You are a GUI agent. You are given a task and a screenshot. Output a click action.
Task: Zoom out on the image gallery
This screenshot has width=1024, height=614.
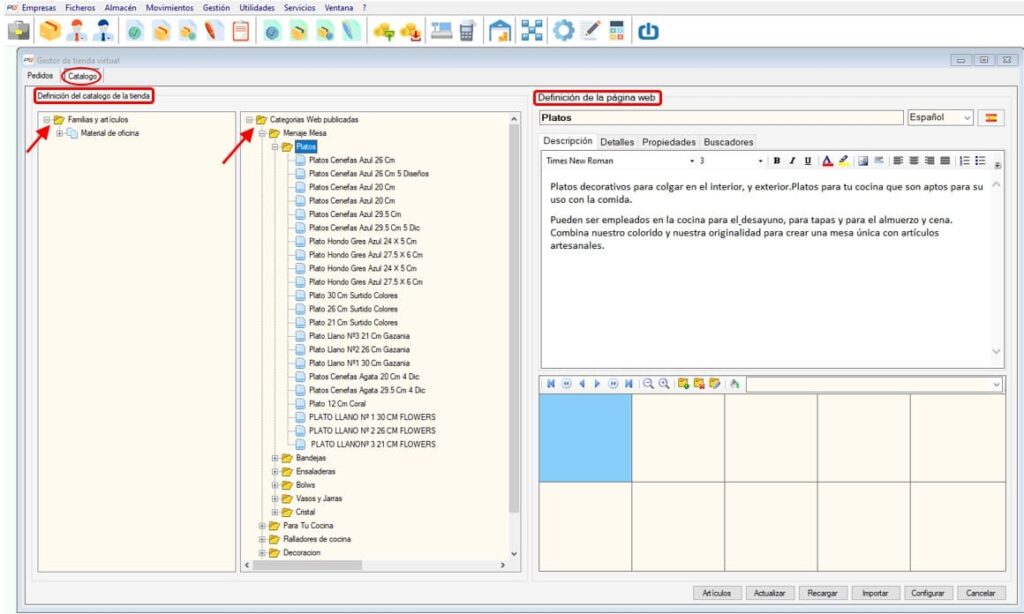point(648,384)
